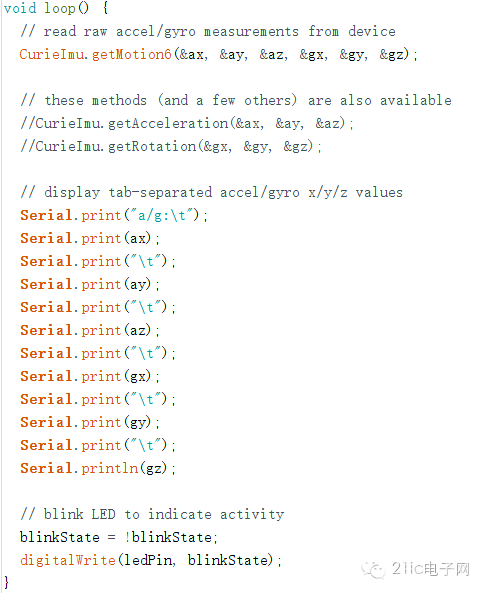Click the 'blink LED to indicate activity' comment
The height and width of the screenshot is (593, 487).
coord(152,514)
